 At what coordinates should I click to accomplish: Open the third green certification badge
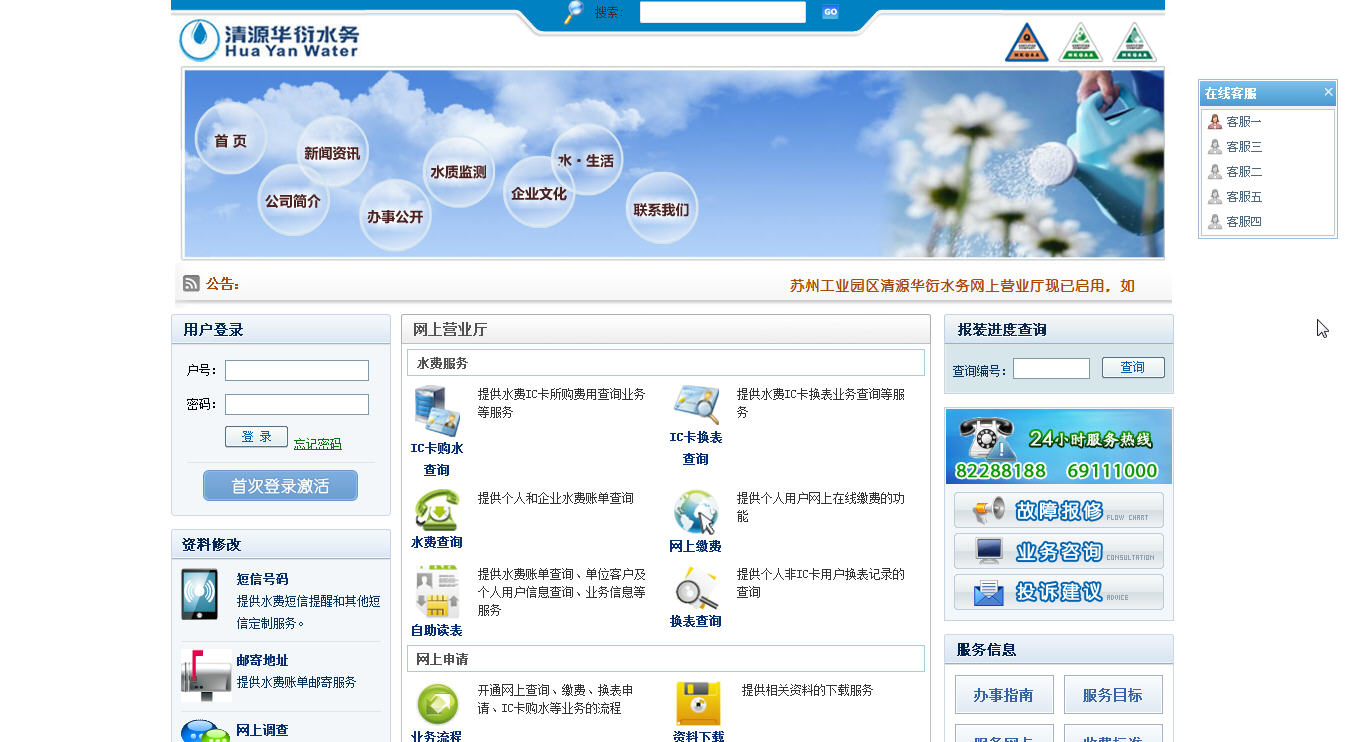point(1134,42)
